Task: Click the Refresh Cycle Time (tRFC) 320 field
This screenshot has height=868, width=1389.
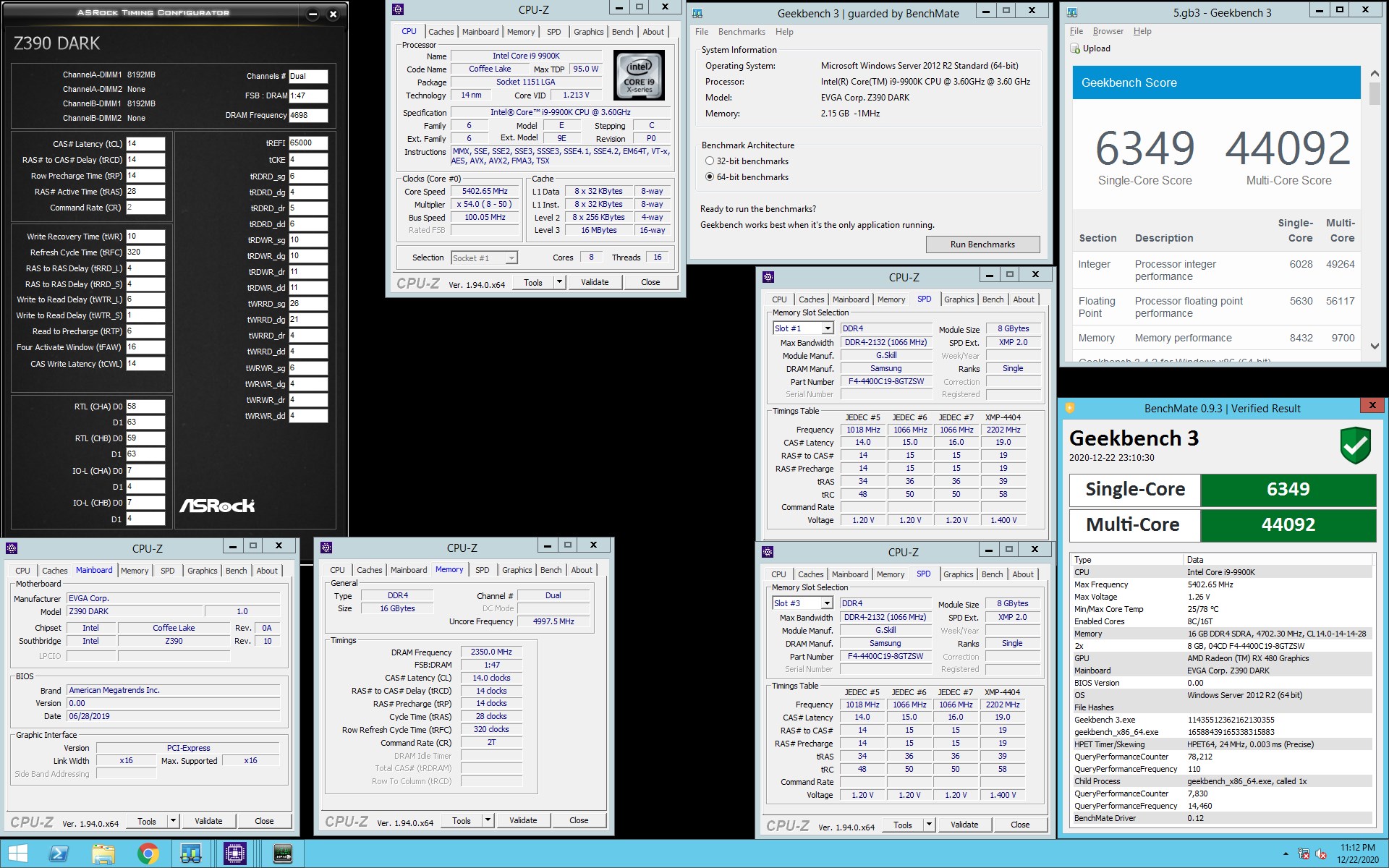Action: point(145,252)
